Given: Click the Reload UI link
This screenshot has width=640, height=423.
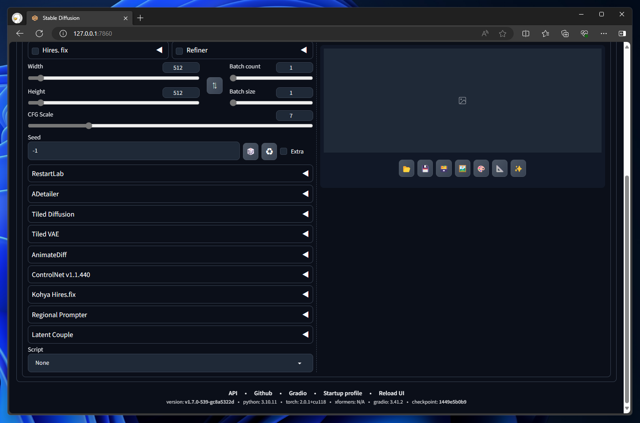Looking at the screenshot, I should pos(391,393).
